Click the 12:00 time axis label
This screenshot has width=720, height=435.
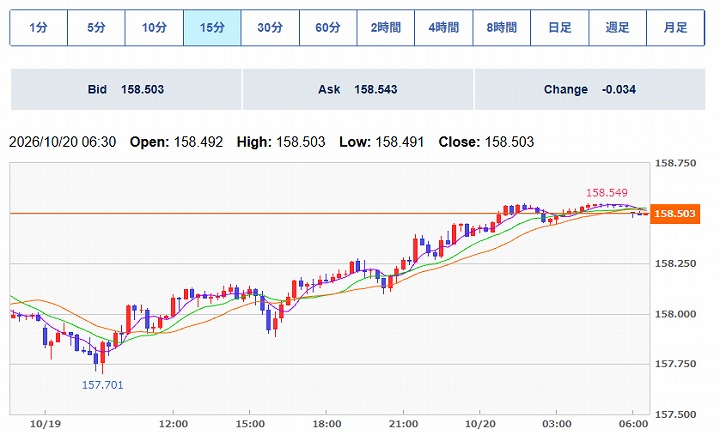coord(173,424)
